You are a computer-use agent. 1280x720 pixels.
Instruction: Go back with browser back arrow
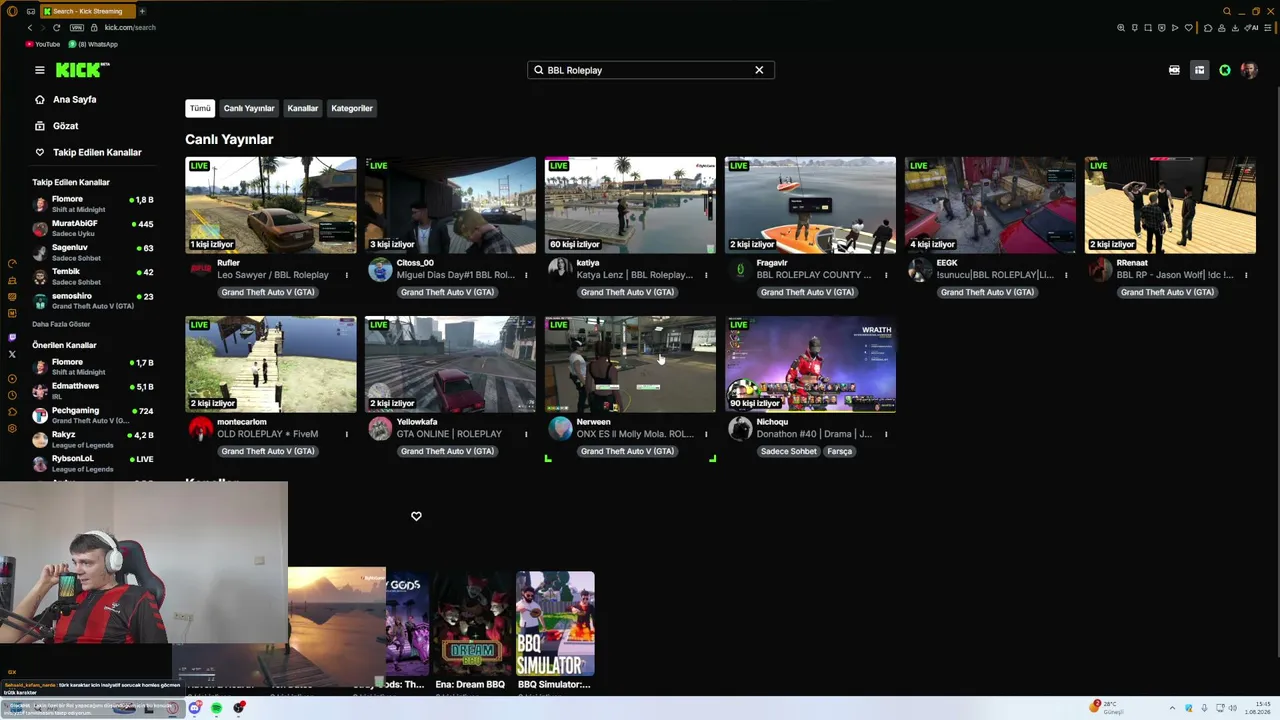click(x=30, y=28)
